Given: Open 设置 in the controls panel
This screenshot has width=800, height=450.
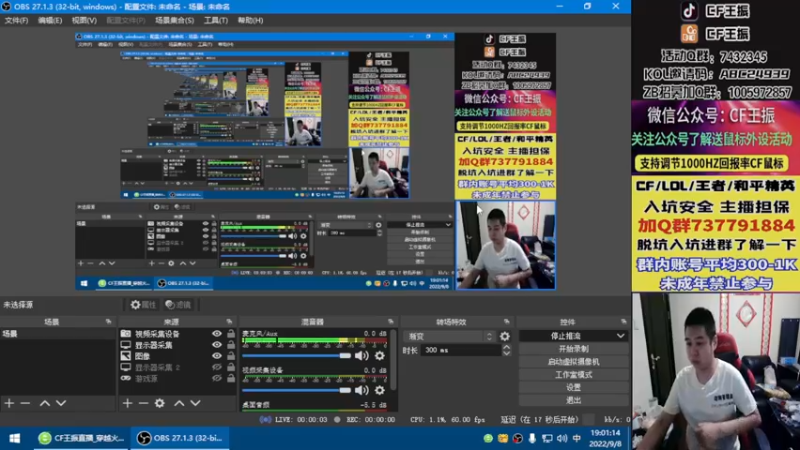Looking at the screenshot, I should (573, 387).
